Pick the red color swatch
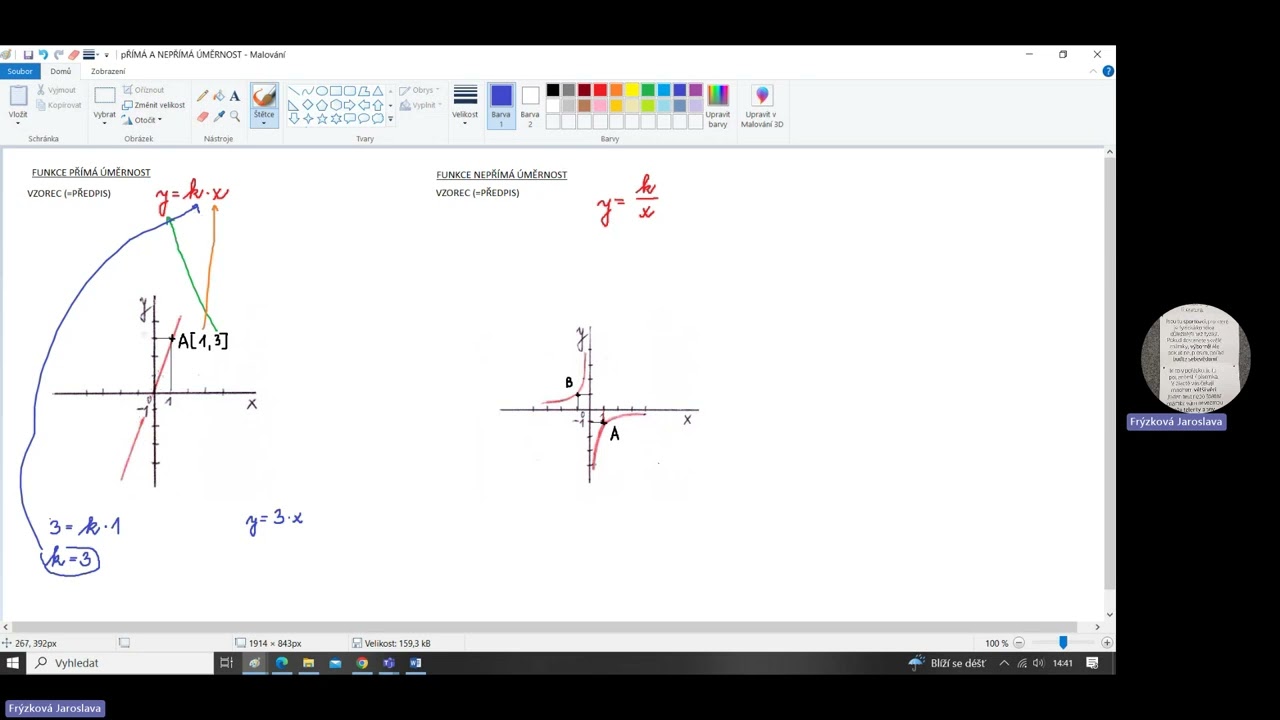This screenshot has height=720, width=1280. (600, 90)
